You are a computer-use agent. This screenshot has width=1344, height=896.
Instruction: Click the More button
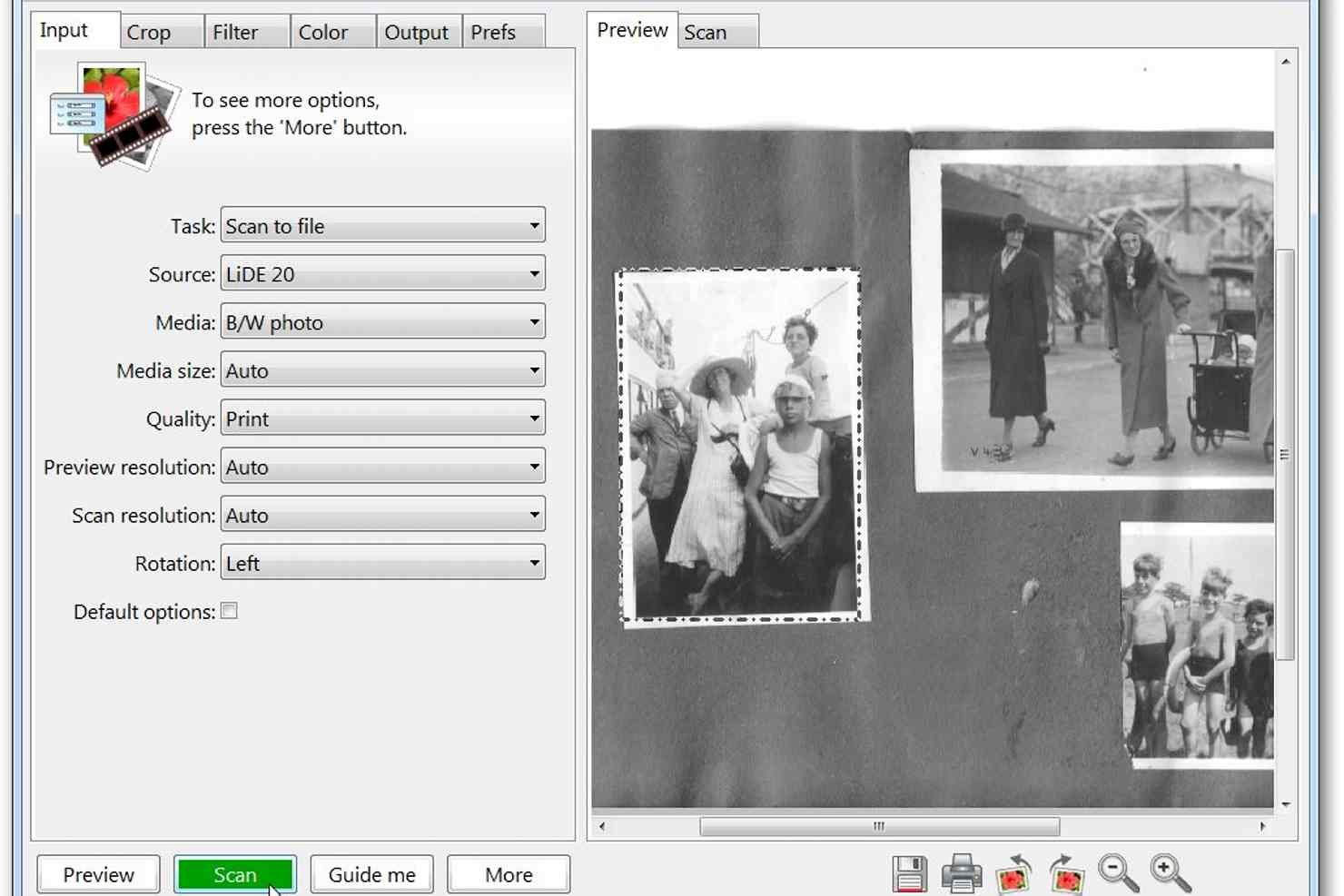[x=509, y=874]
